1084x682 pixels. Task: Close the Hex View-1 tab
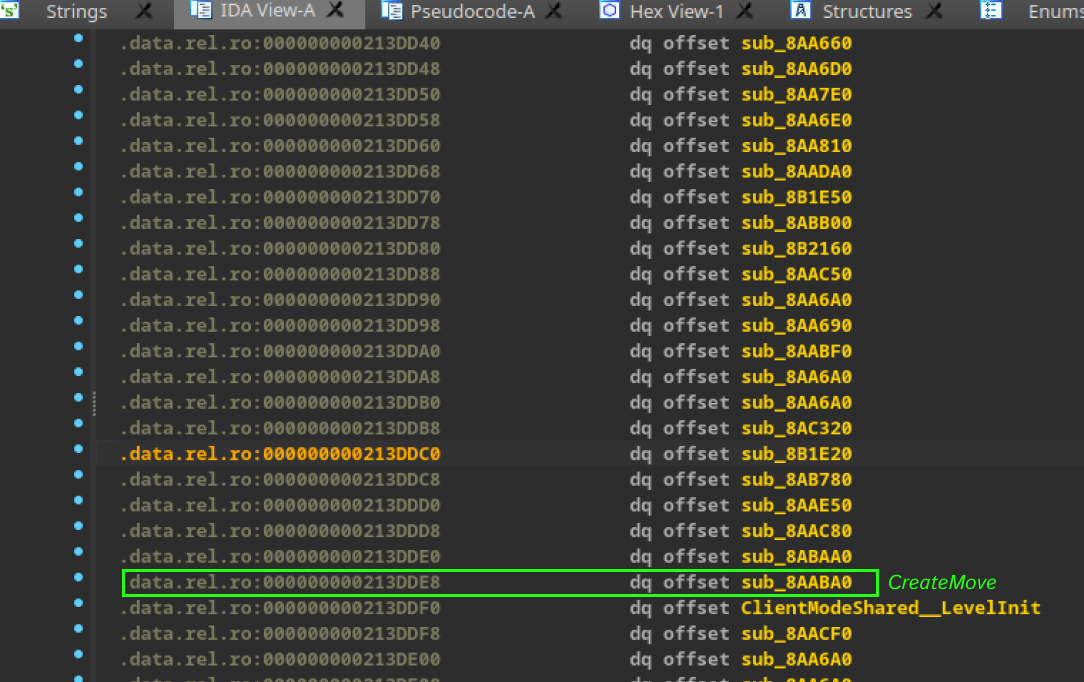pos(743,12)
